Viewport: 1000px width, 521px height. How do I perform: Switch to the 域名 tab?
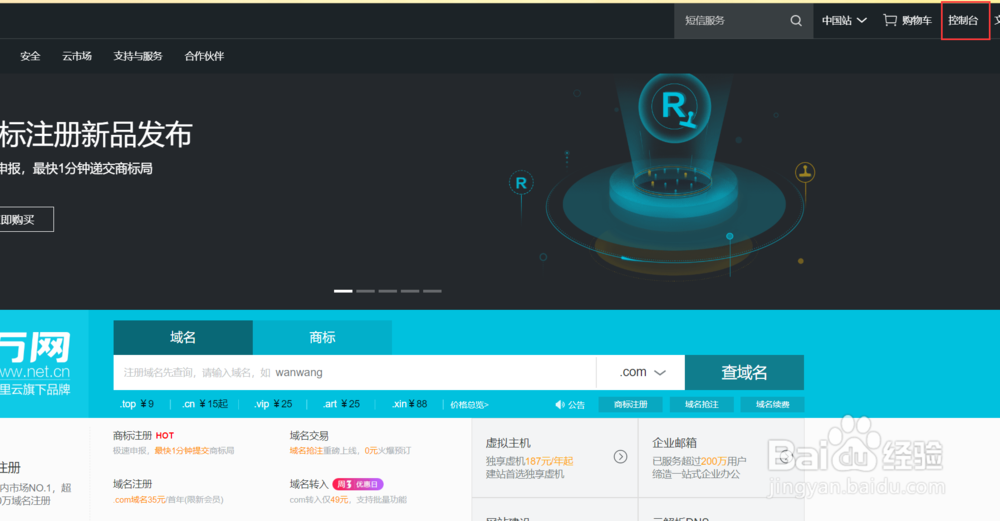(183, 337)
